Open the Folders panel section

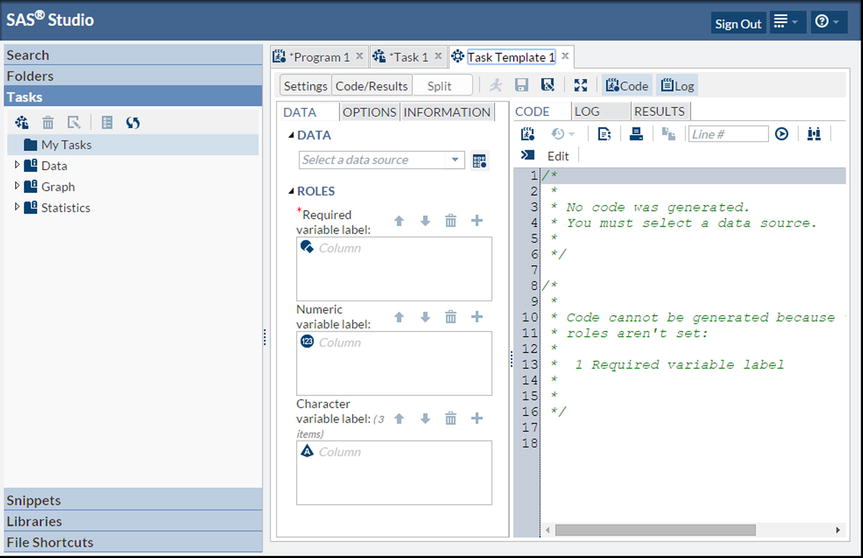(x=133, y=76)
